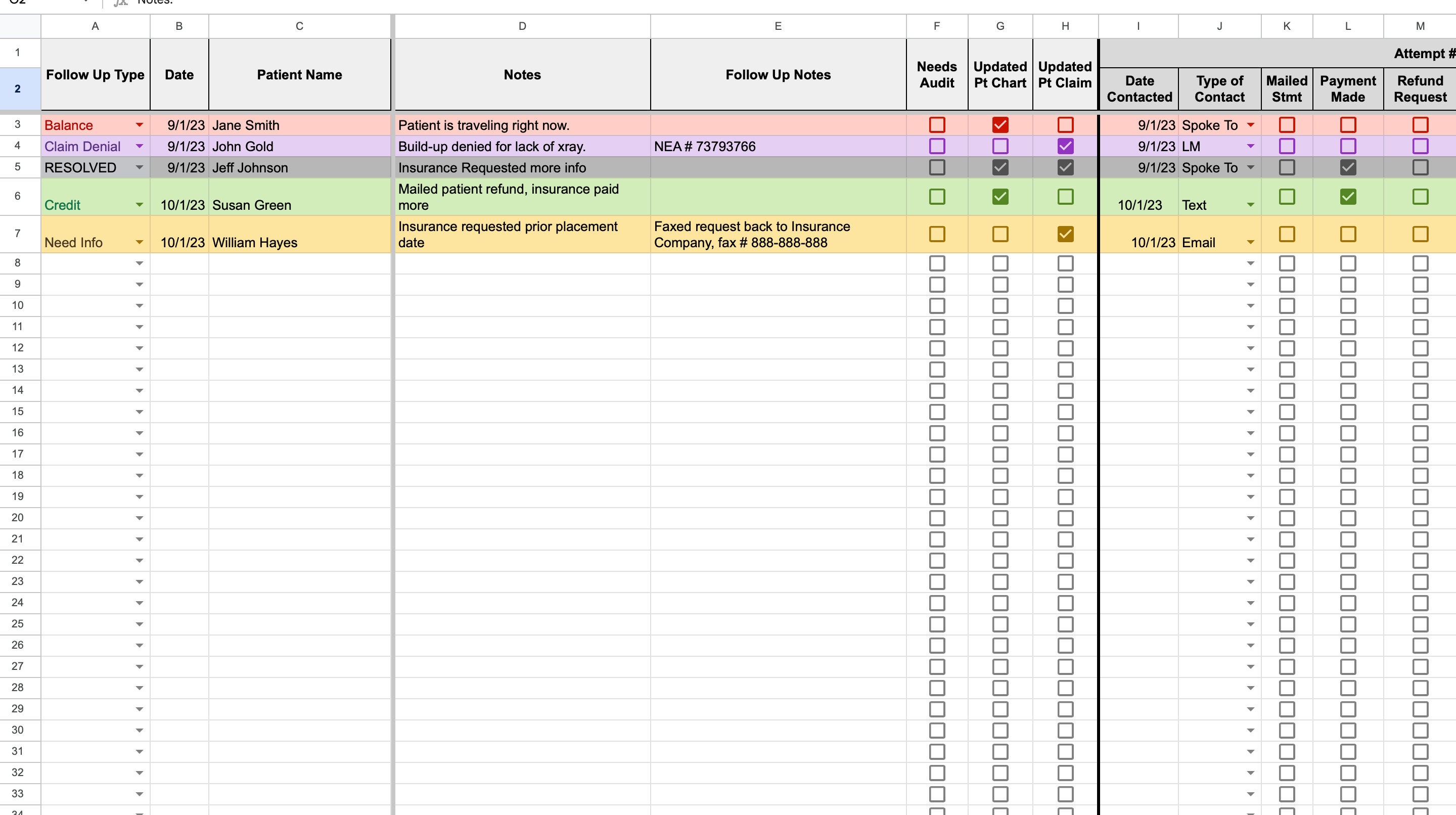Uncheck the Payment Made box for Susan Green

[x=1349, y=197]
